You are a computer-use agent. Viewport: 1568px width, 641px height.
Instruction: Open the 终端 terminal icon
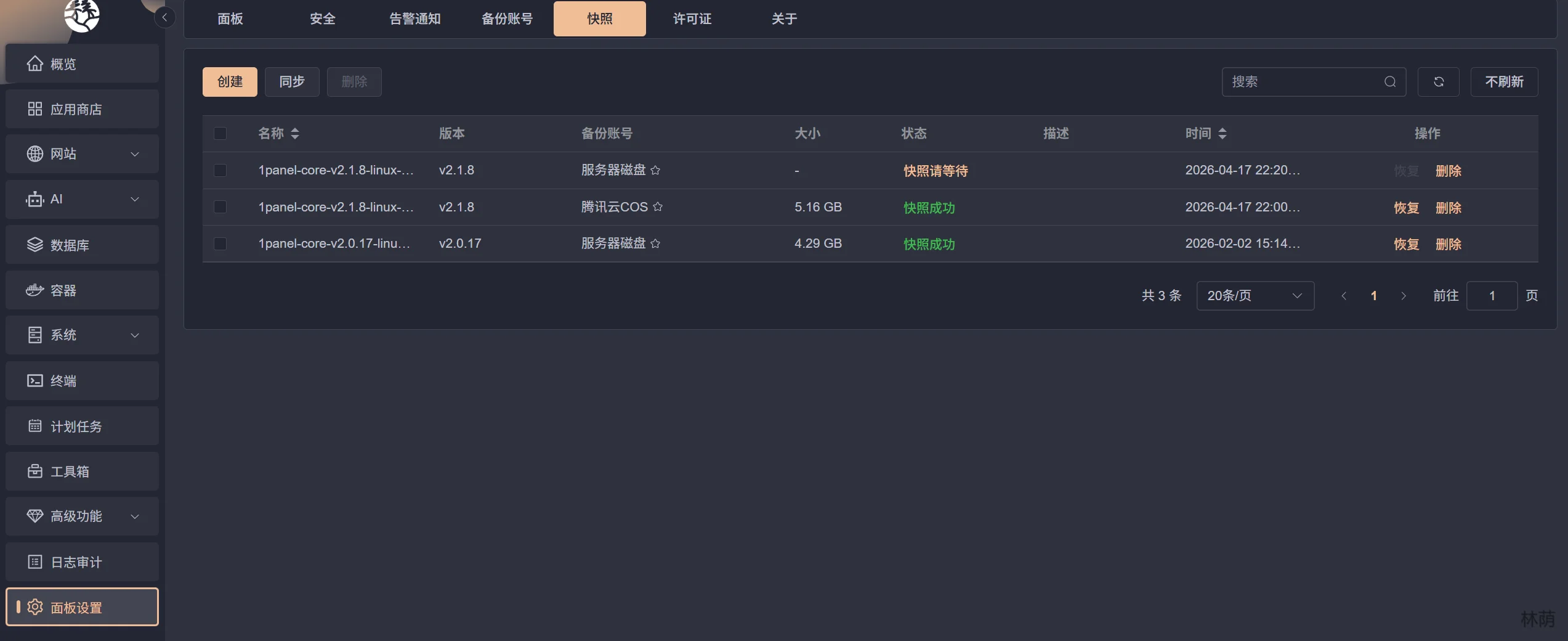coord(35,381)
